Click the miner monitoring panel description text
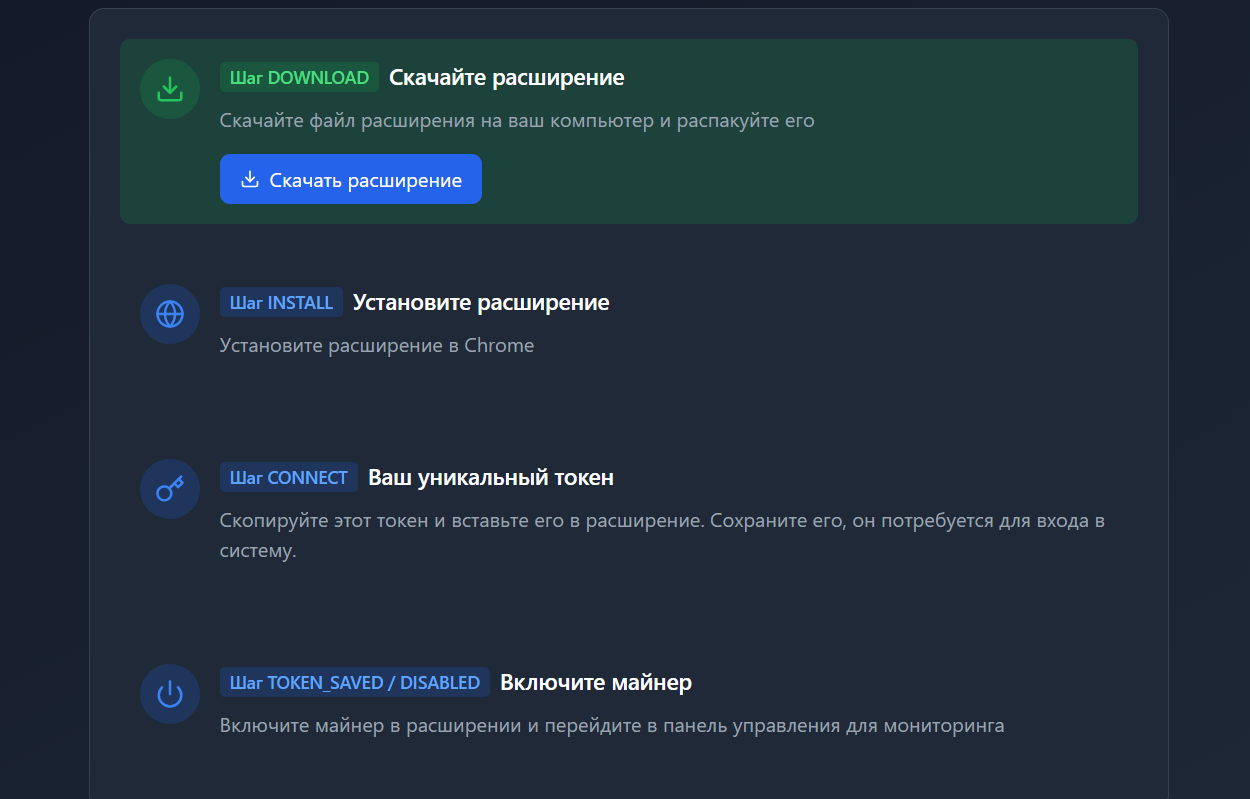The image size is (1250, 799). coord(611,726)
